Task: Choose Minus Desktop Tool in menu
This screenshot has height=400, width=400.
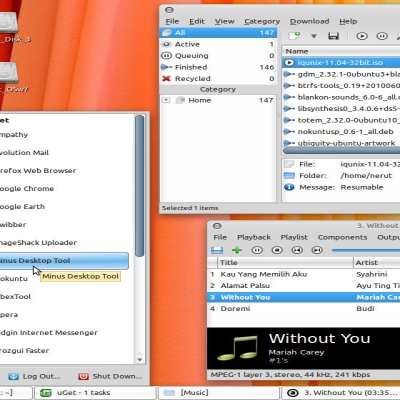Action: pyautogui.click(x=64, y=261)
